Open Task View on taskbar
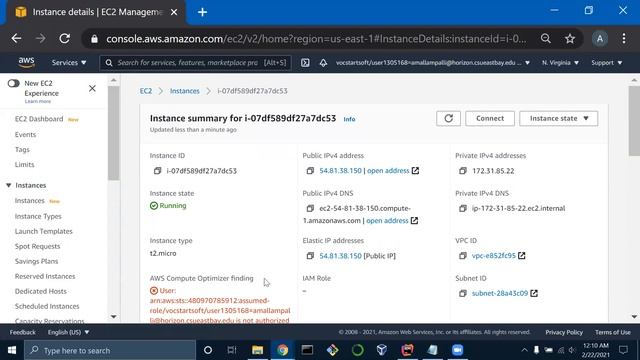The width and height of the screenshot is (640, 360). point(232,350)
